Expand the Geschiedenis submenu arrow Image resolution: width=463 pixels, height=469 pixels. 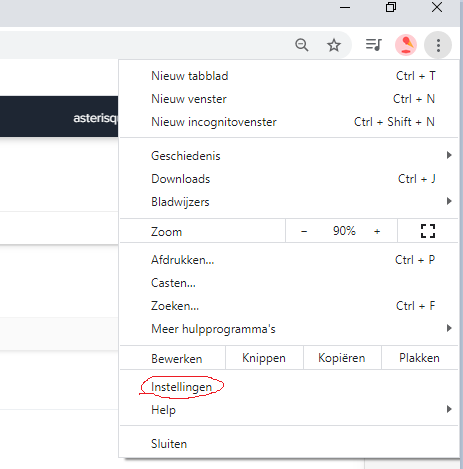449,155
